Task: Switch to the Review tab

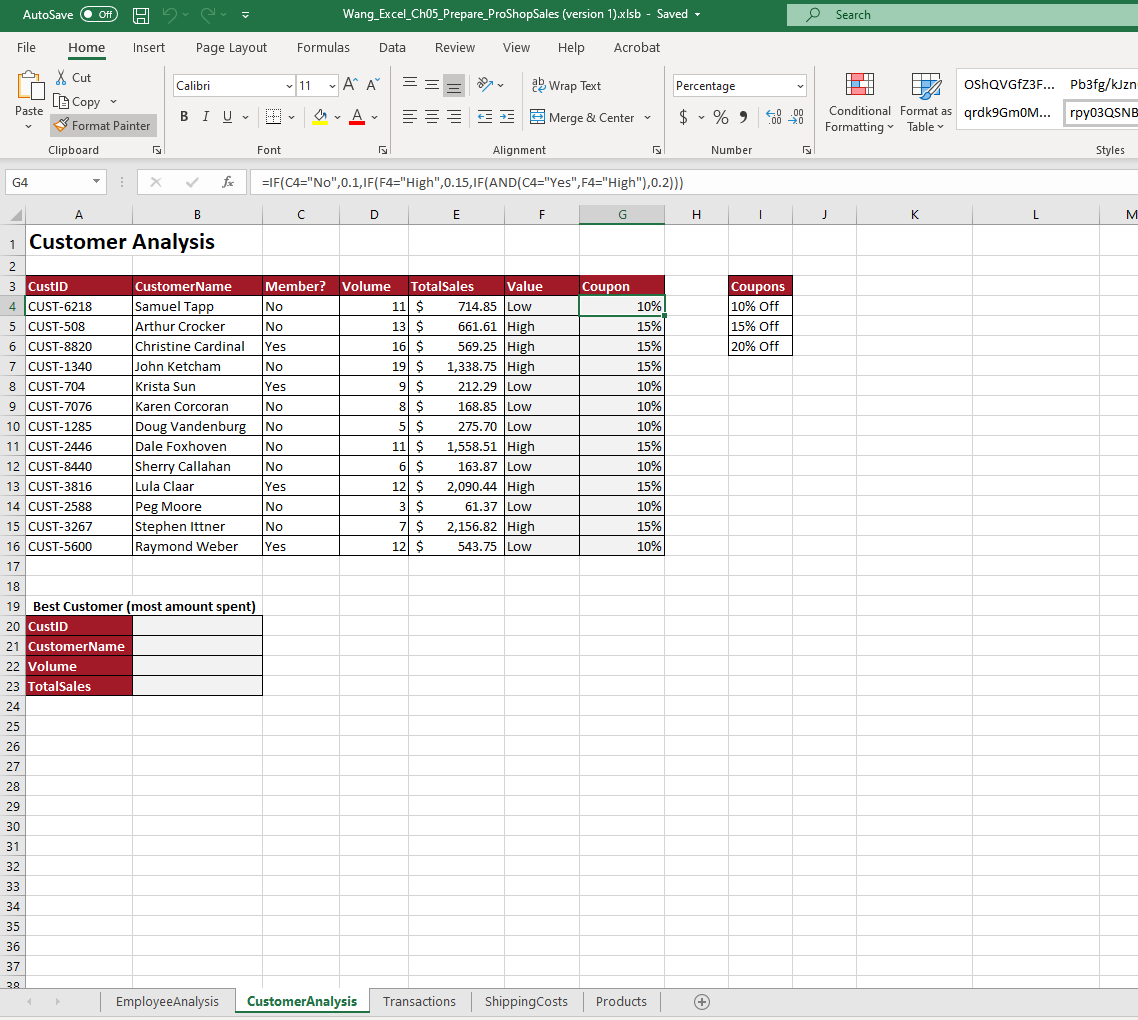Action: point(455,47)
